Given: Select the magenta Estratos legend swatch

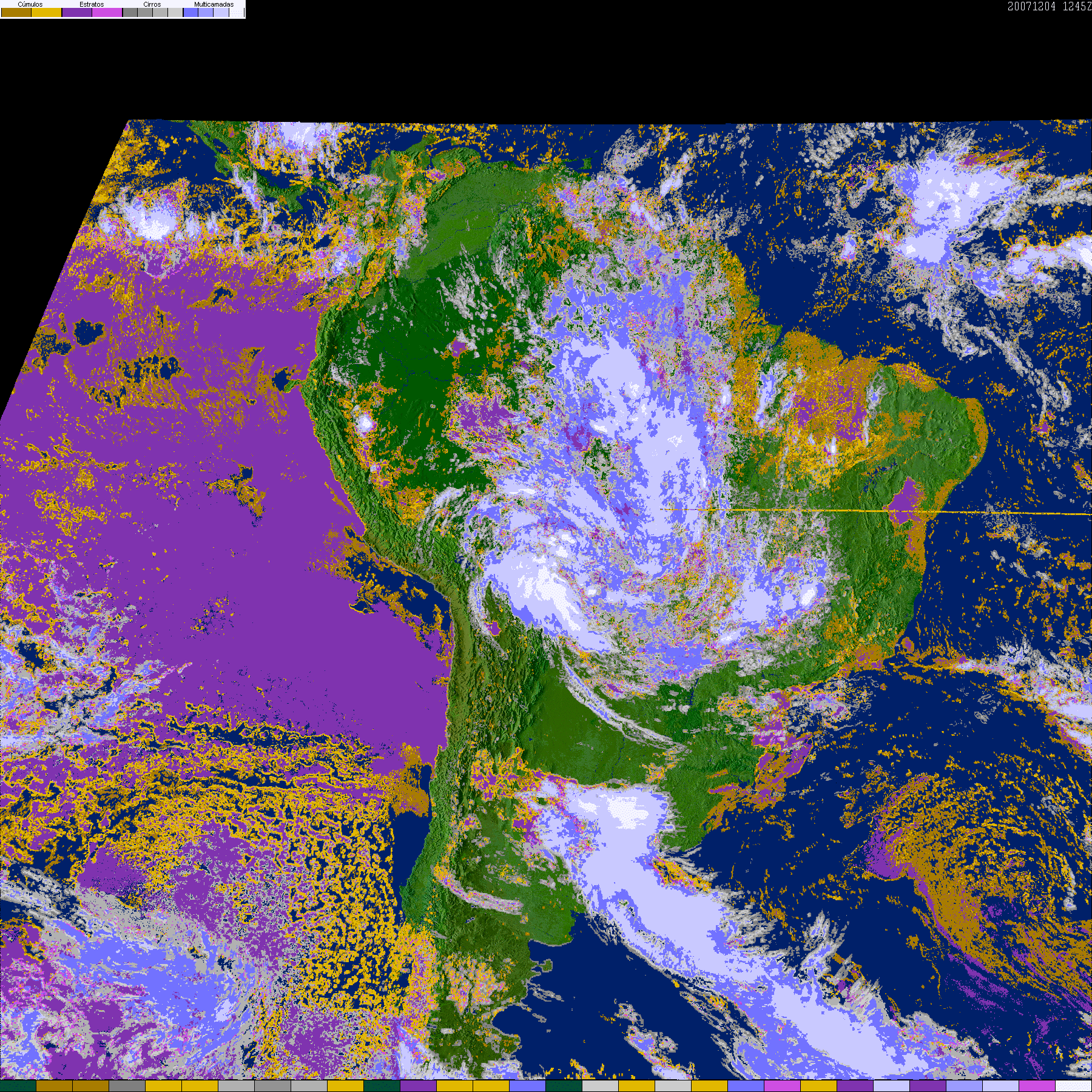Looking at the screenshot, I should 107,12.
